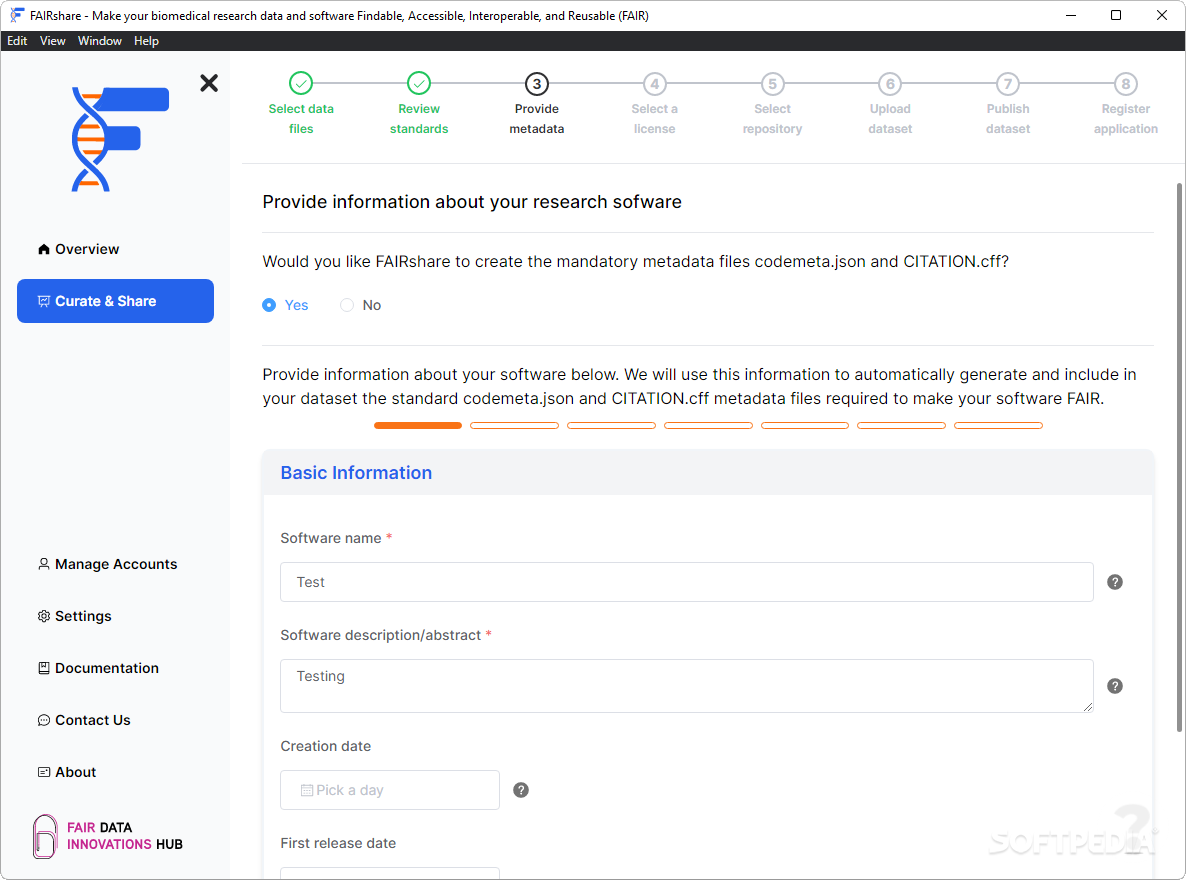Click the Software description/abstract label

tap(380, 635)
